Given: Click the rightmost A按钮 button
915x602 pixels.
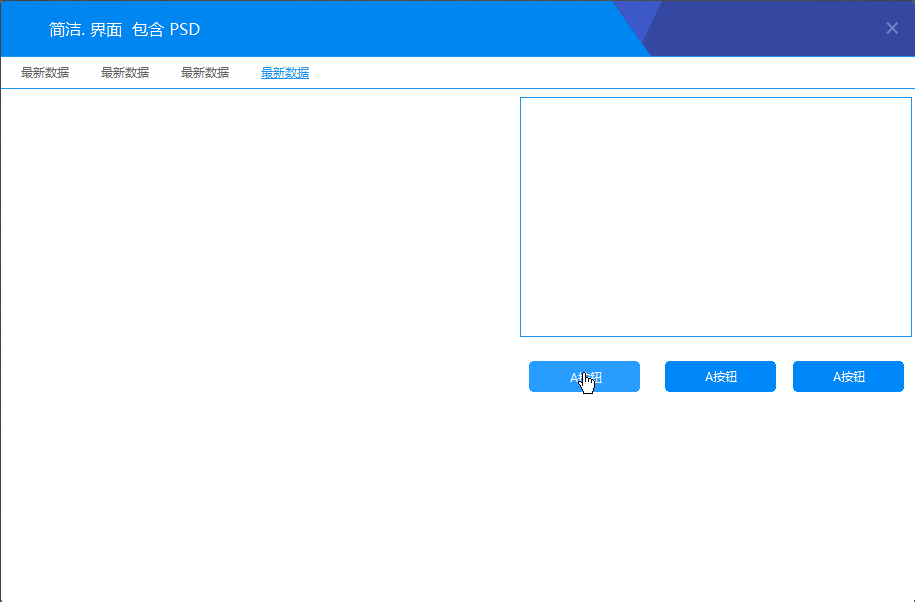Looking at the screenshot, I should click(x=847, y=376).
